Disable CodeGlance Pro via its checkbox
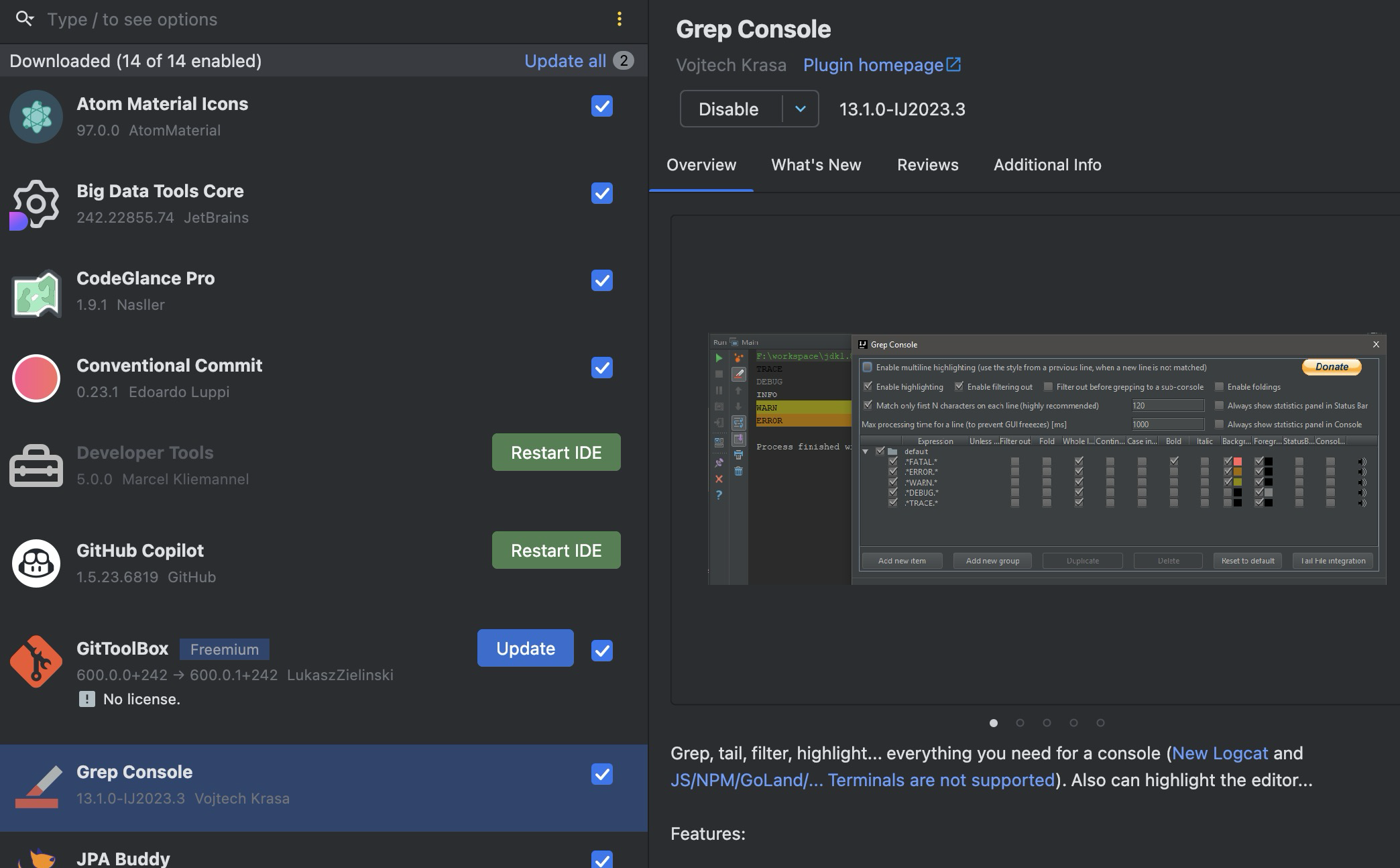 pyautogui.click(x=601, y=280)
